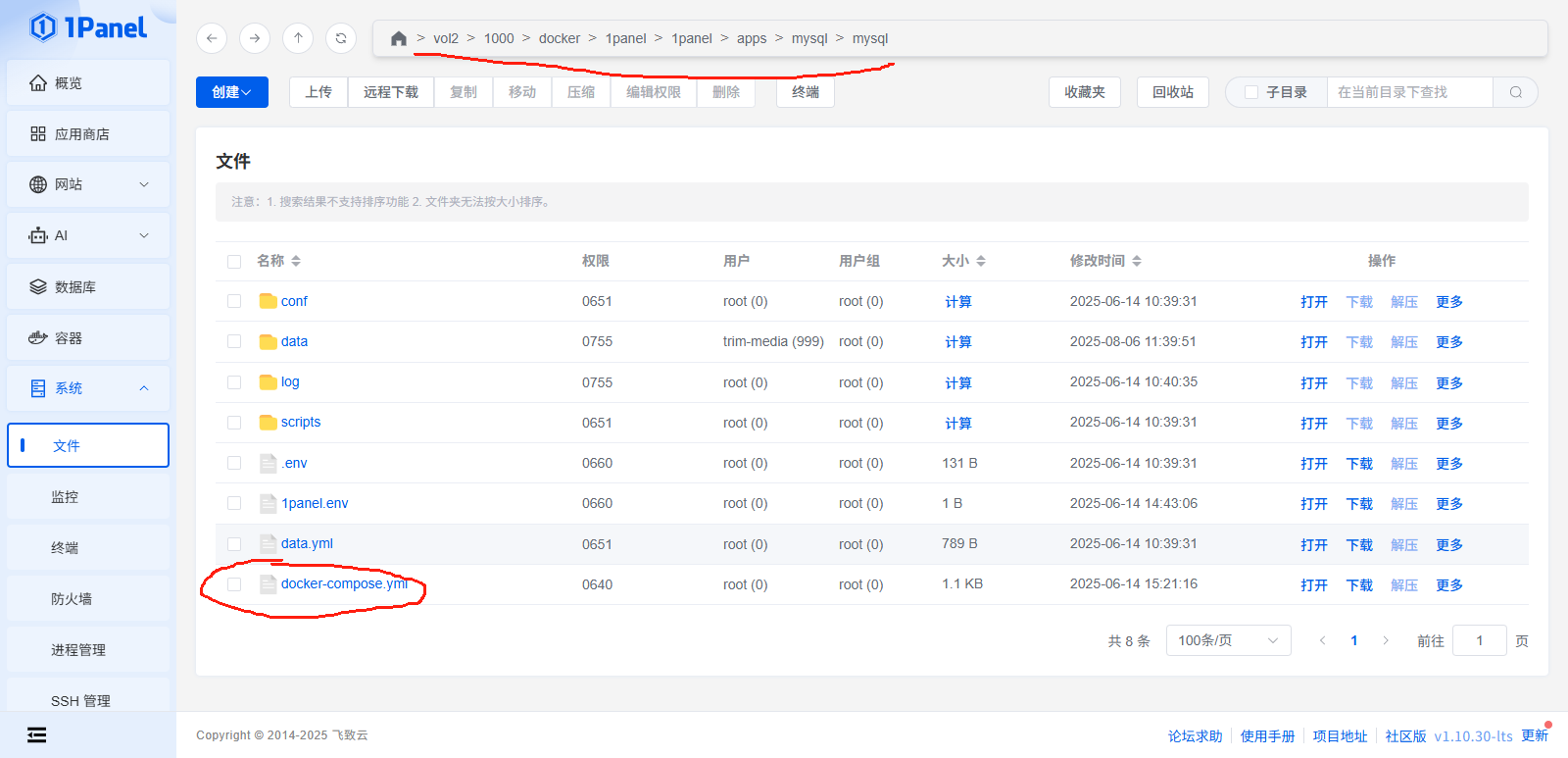Open the toolbar 终端 button
1568x758 pixels.
(806, 92)
